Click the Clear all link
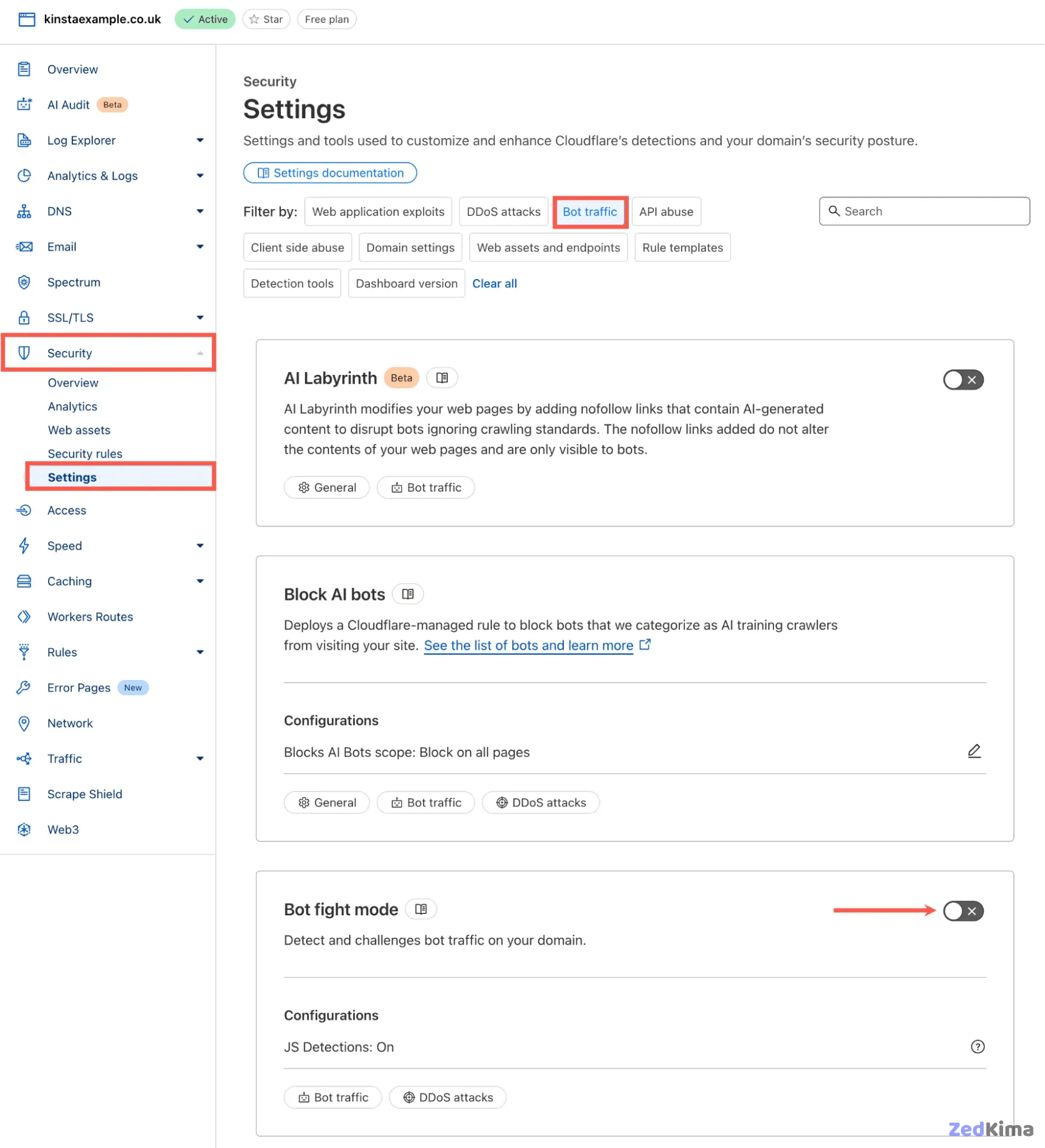The image size is (1045, 1148). click(494, 283)
